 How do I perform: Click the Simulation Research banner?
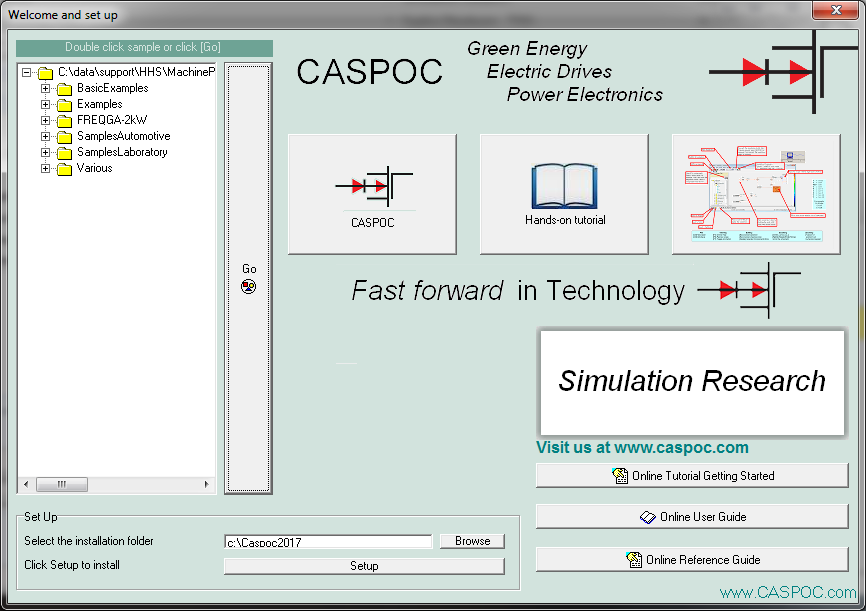[x=692, y=382]
